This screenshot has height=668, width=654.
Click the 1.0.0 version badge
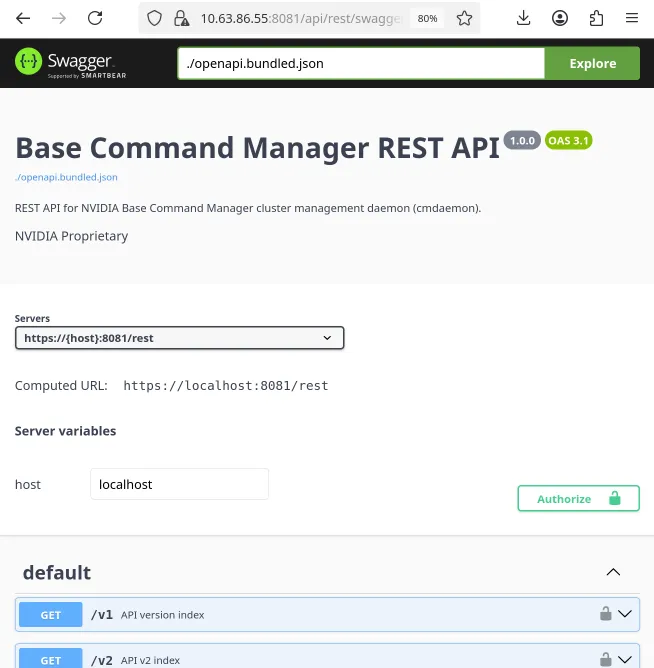[522, 141]
